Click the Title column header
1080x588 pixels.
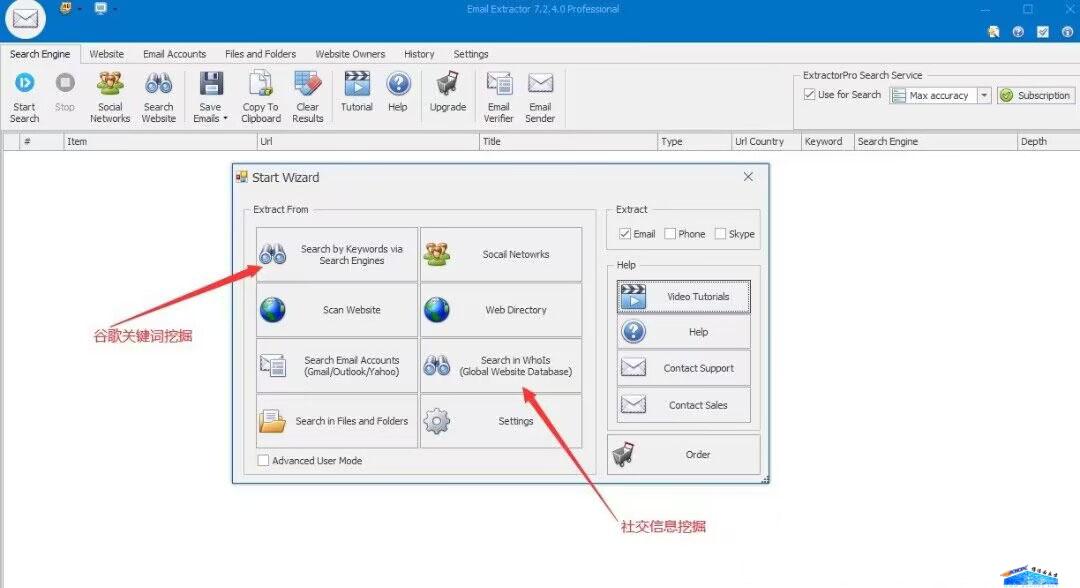(x=568, y=141)
